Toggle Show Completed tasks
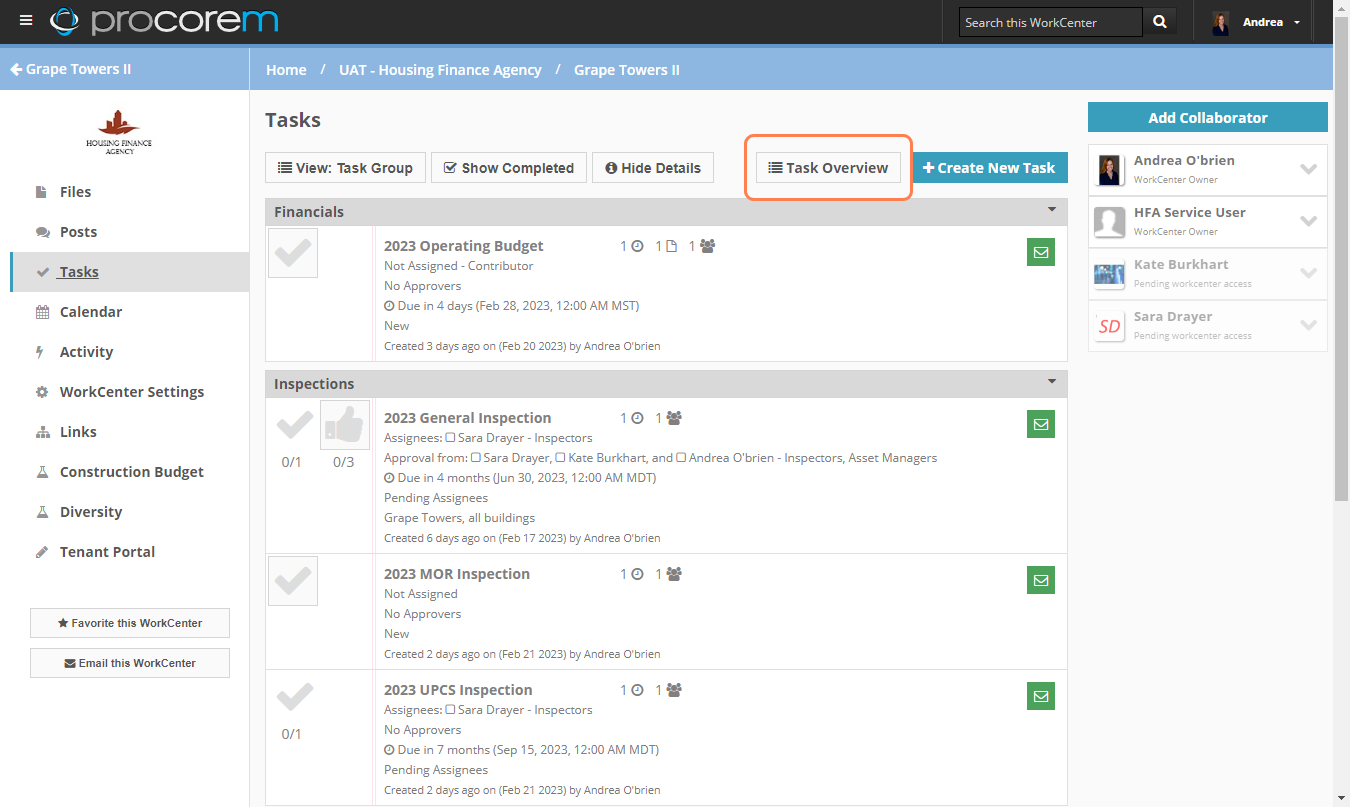Screen dimensions: 1350x807 508,167
